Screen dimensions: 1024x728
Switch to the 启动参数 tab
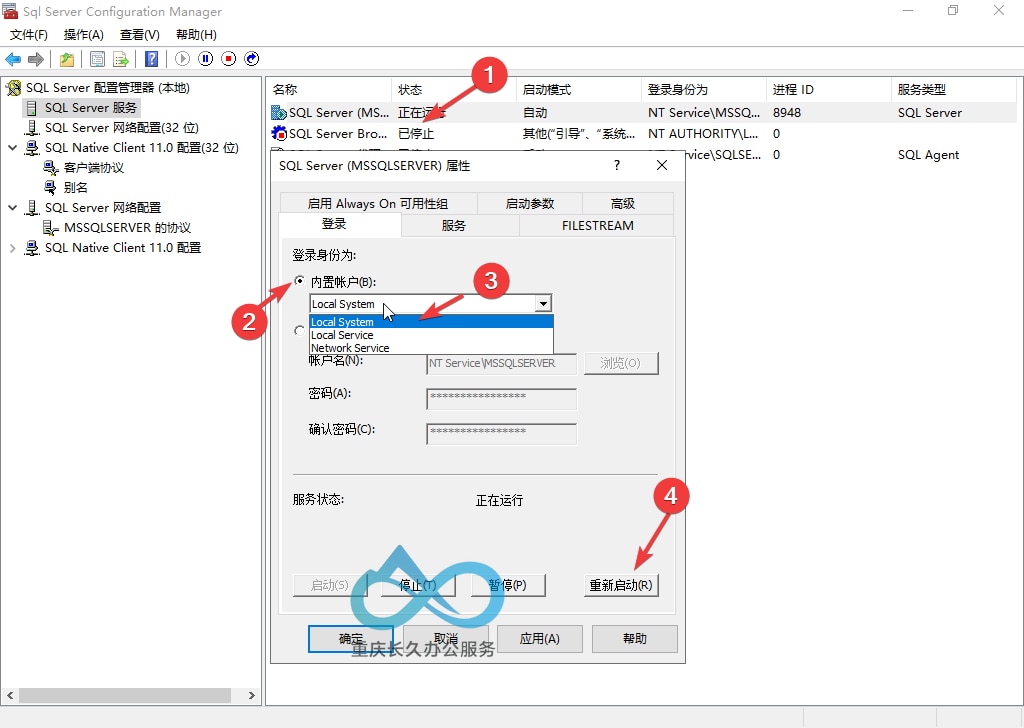pos(530,204)
